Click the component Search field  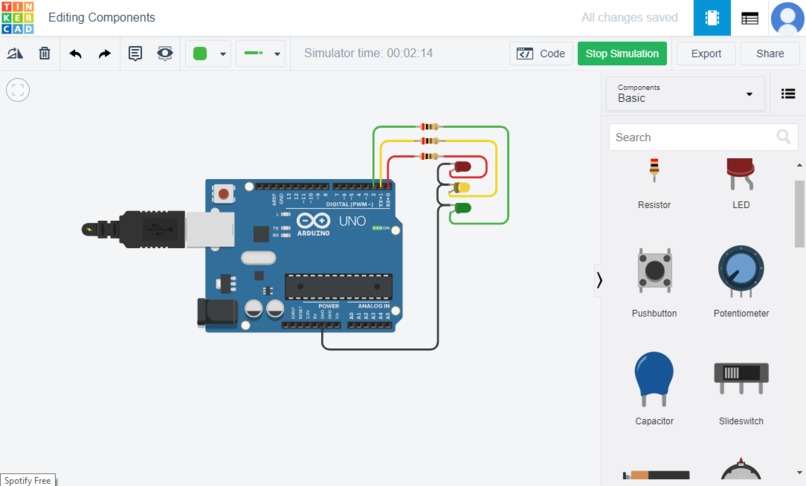tap(703, 137)
